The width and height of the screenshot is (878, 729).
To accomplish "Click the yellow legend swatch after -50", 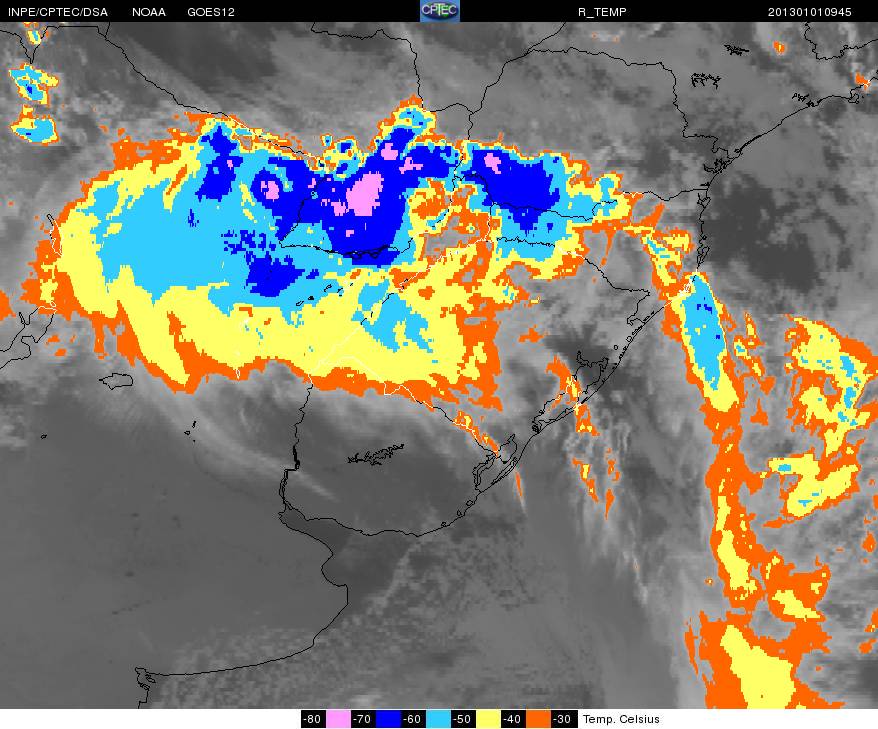I will tap(488, 719).
